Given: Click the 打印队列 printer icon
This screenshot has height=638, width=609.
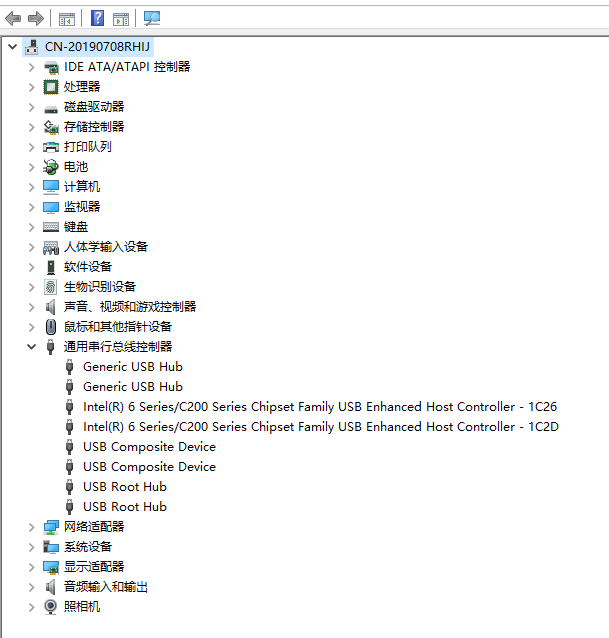Looking at the screenshot, I should pos(51,147).
